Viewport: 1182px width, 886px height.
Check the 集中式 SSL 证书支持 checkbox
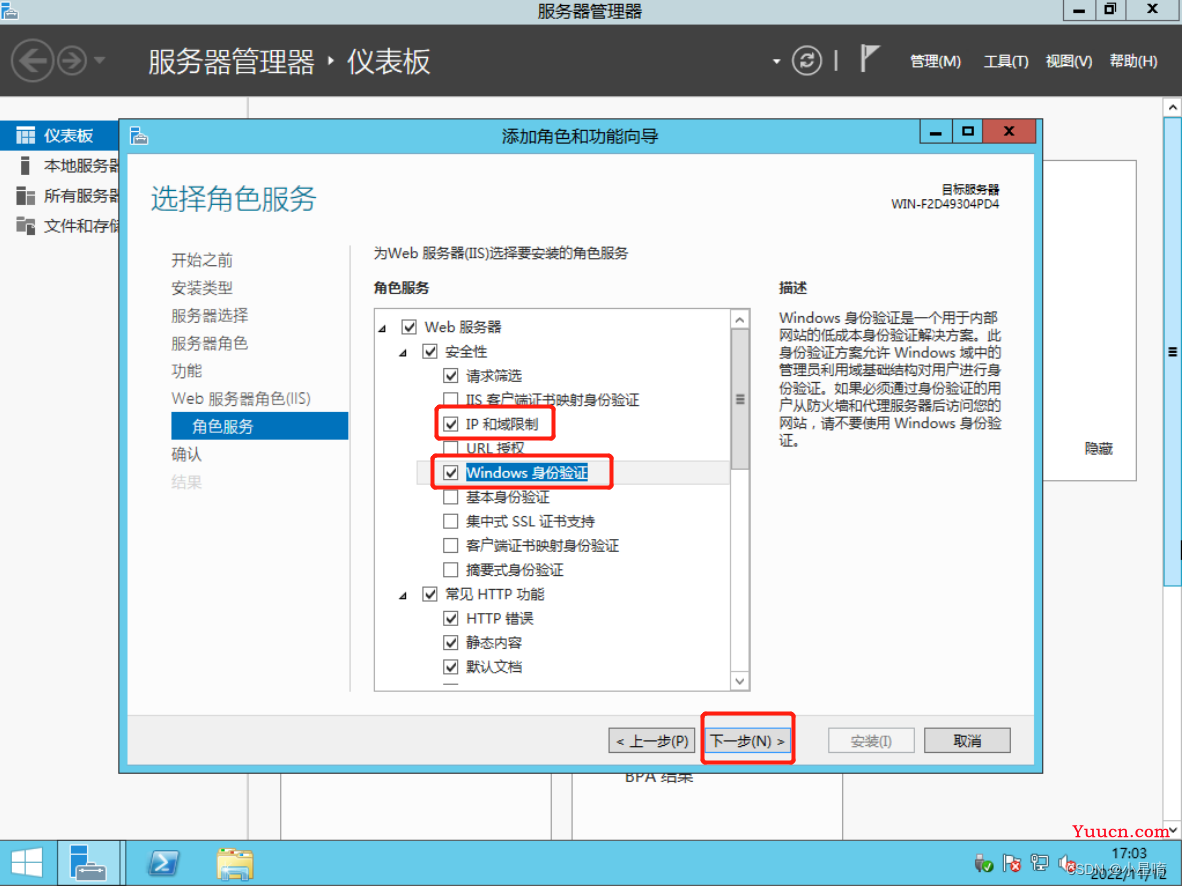click(451, 521)
